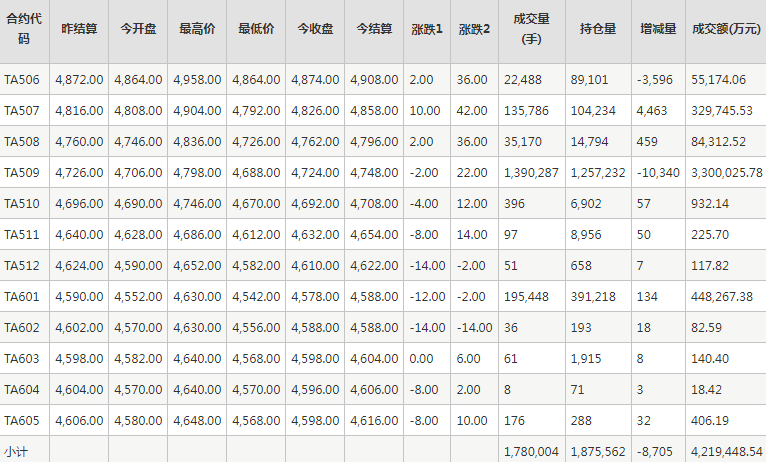Select TA507 涨跌2 value 42.00
This screenshot has height=462, width=766.
[472, 111]
